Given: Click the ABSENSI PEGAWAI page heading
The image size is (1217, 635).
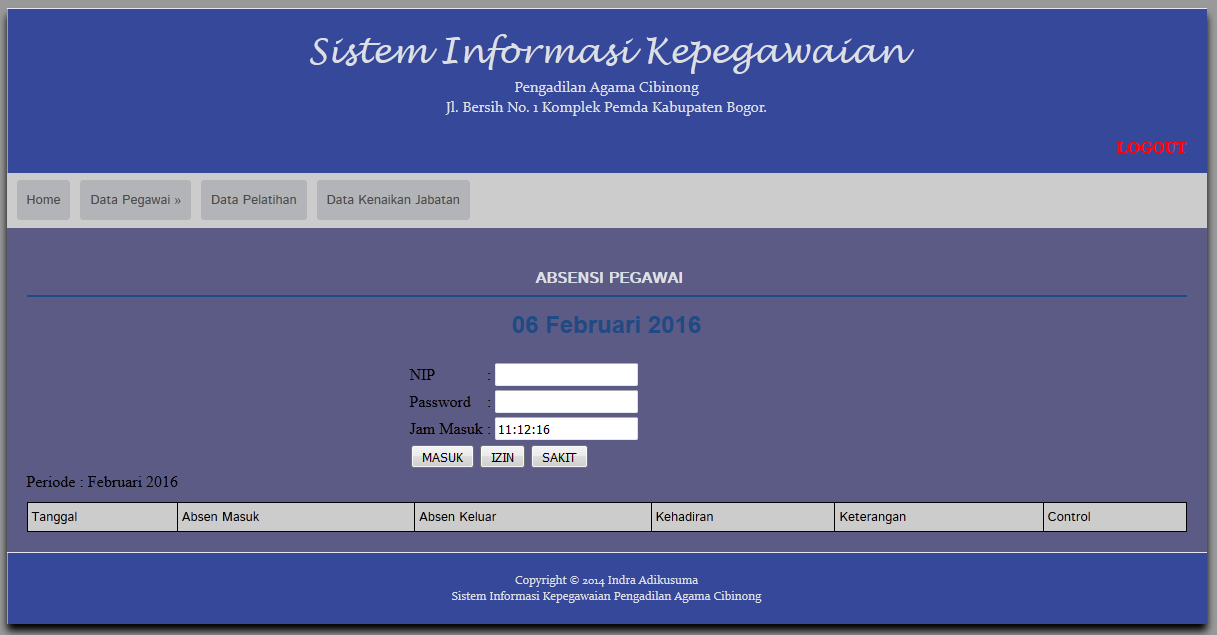Looking at the screenshot, I should point(607,278).
